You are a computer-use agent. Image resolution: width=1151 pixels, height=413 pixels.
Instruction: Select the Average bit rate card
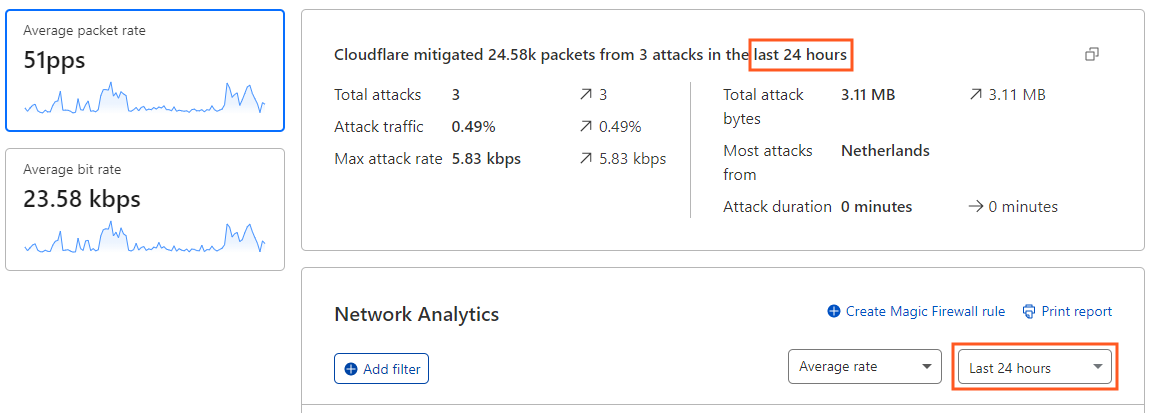[x=145, y=209]
